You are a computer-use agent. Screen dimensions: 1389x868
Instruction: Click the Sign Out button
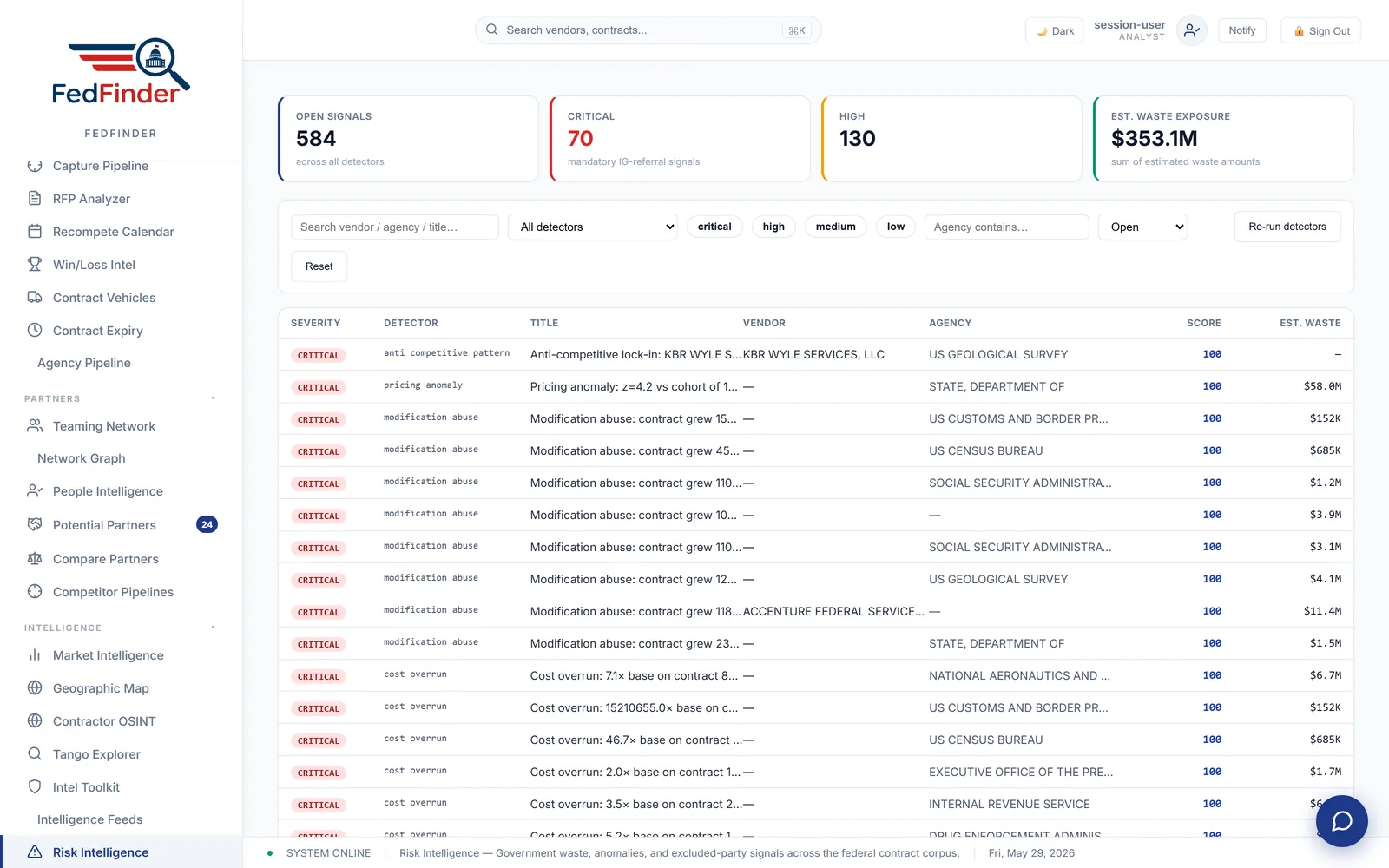tap(1321, 30)
